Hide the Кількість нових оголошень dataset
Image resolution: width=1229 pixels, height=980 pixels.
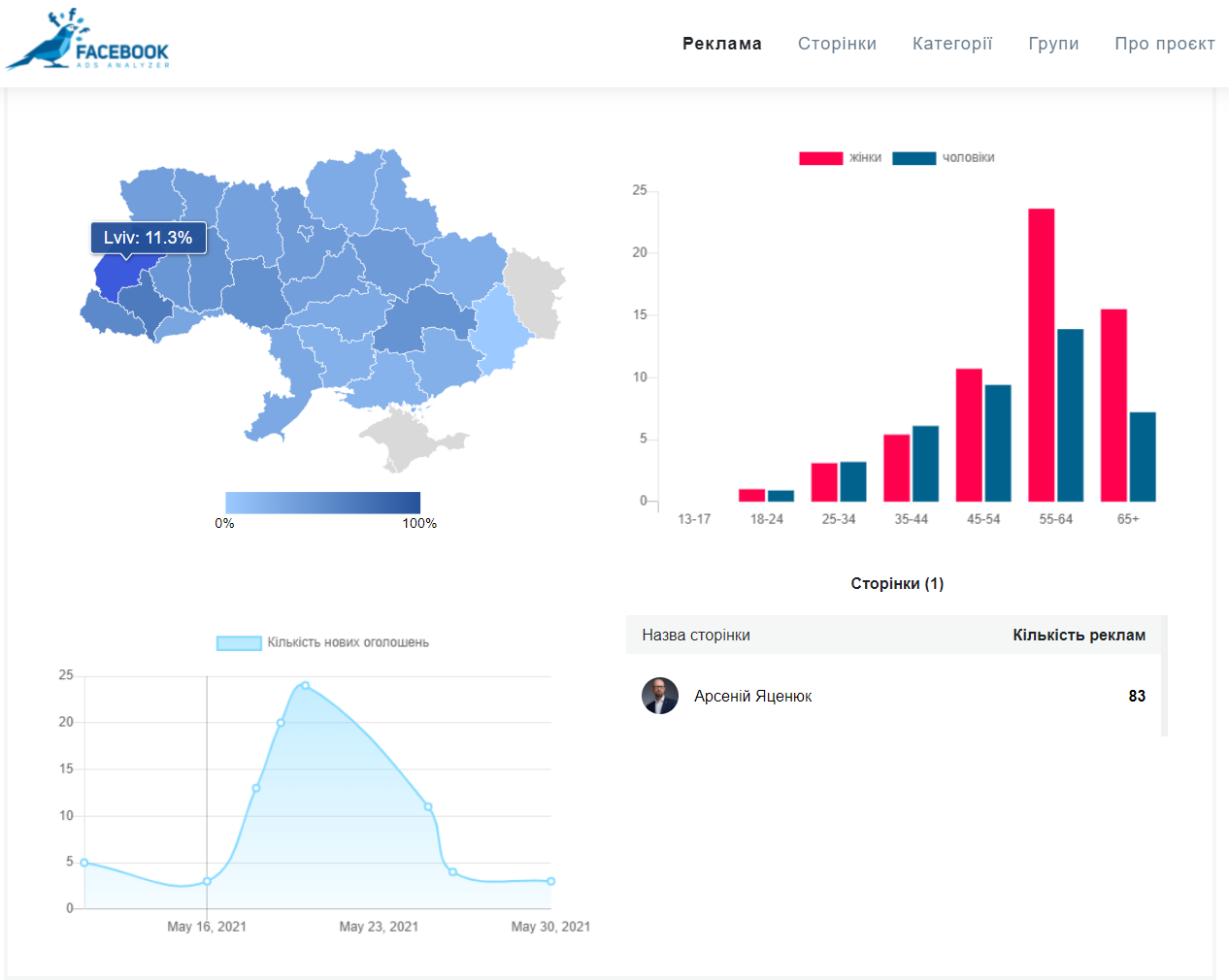[322, 642]
